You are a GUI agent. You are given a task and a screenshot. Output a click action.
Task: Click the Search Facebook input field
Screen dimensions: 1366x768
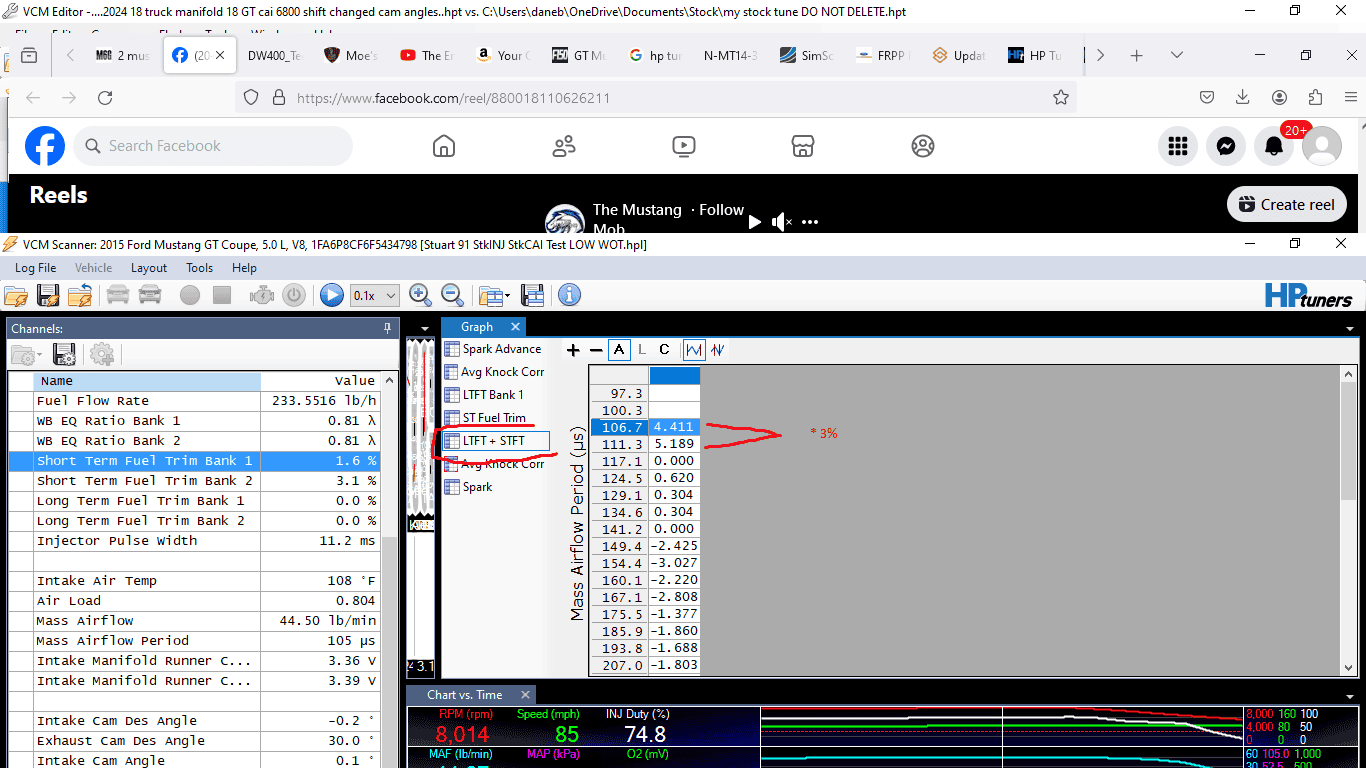point(213,146)
